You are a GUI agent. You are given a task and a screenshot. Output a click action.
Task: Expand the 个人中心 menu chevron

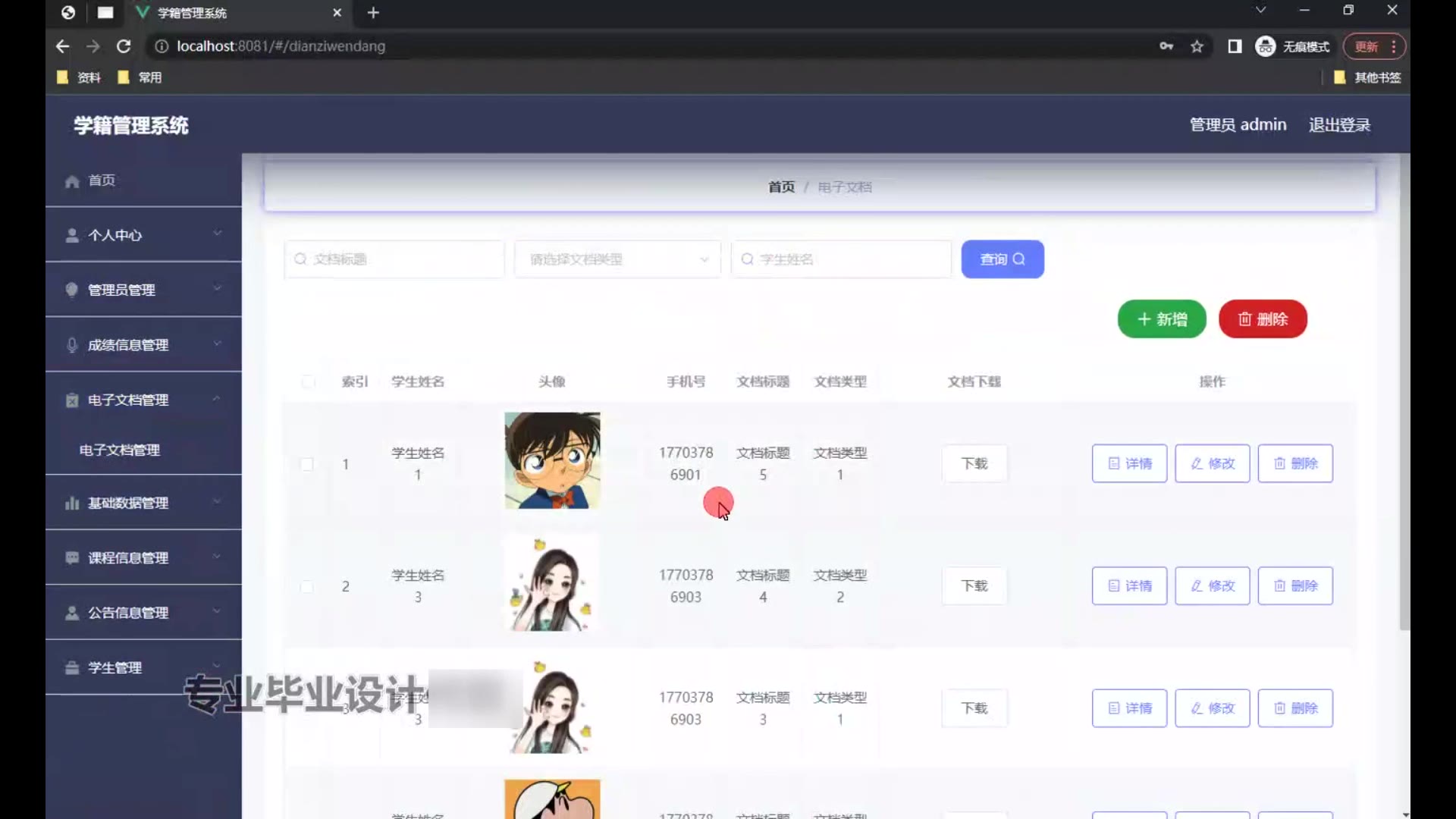pos(217,233)
